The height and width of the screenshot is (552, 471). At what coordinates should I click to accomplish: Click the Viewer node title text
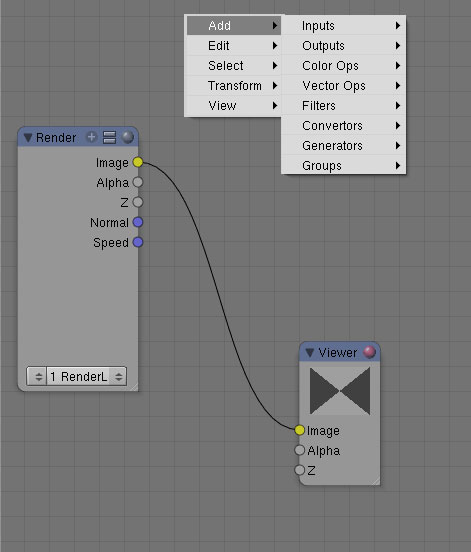338,352
